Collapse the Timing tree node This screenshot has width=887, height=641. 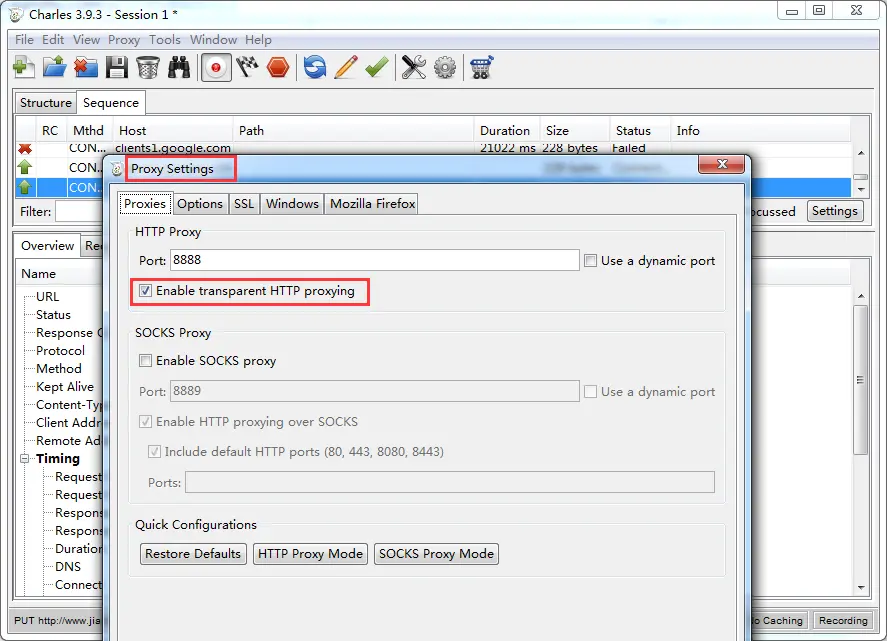[x=24, y=459]
